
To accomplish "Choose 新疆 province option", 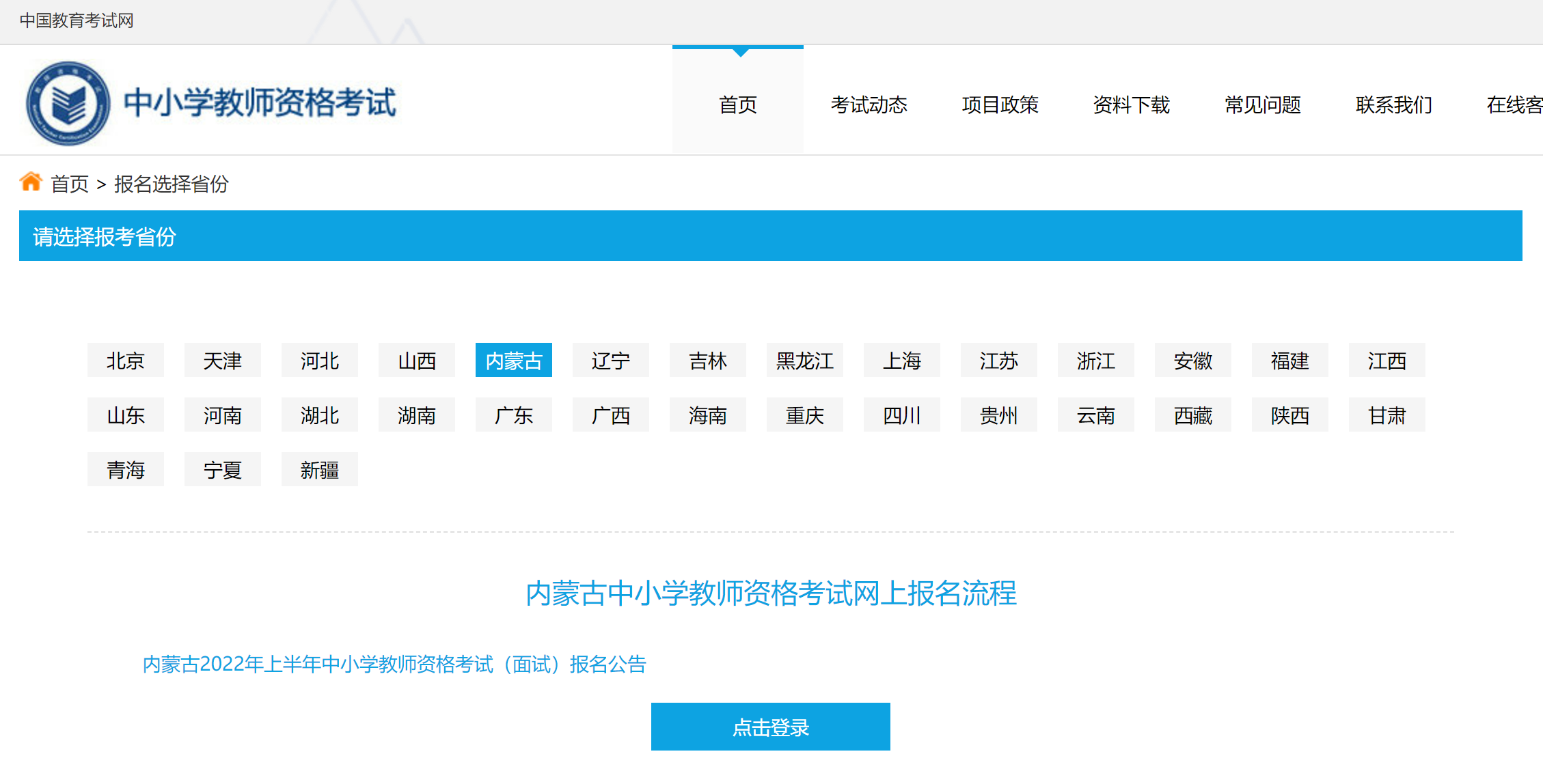I will pos(319,470).
